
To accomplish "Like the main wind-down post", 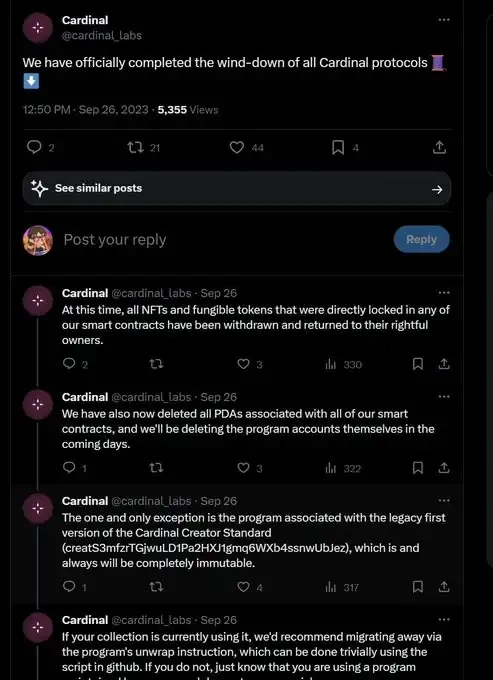I will (237, 148).
